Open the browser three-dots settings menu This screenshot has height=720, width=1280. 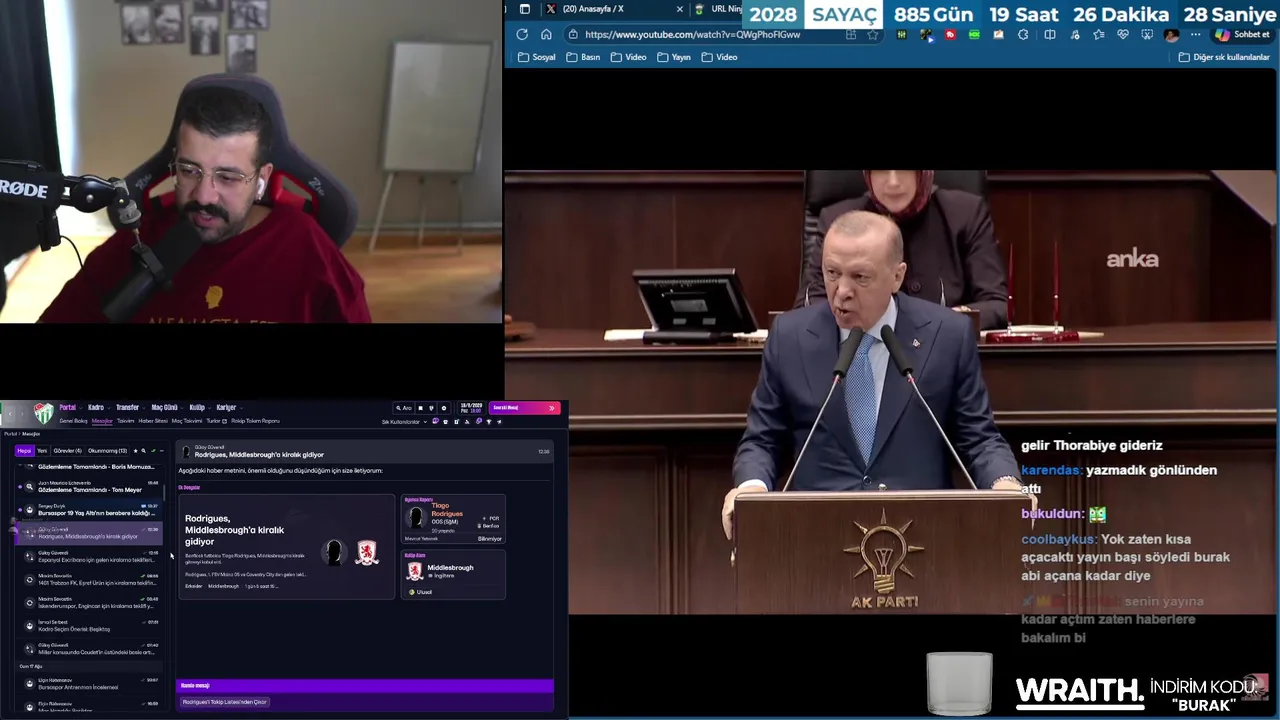pyautogui.click(x=1195, y=34)
